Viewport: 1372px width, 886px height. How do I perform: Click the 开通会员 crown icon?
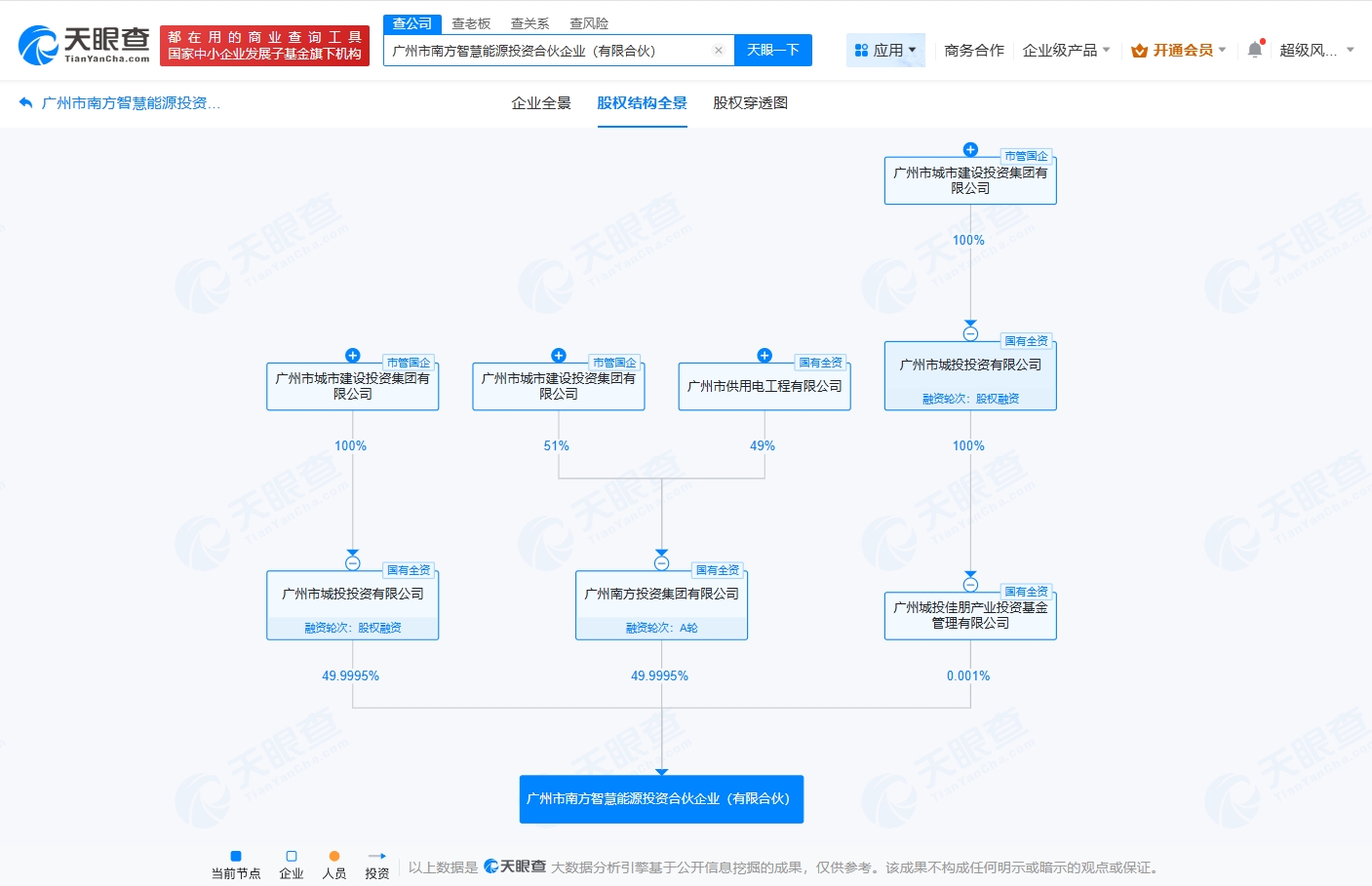coord(1137,50)
